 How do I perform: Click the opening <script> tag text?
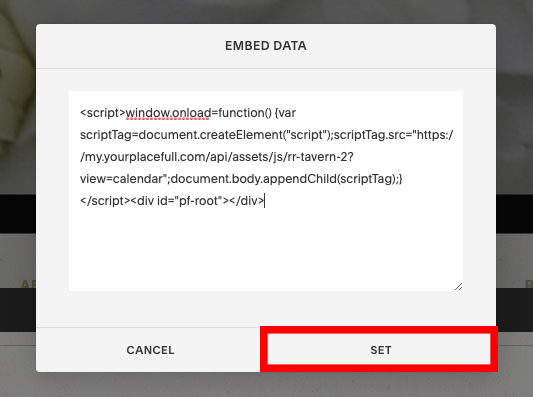[x=103, y=113]
